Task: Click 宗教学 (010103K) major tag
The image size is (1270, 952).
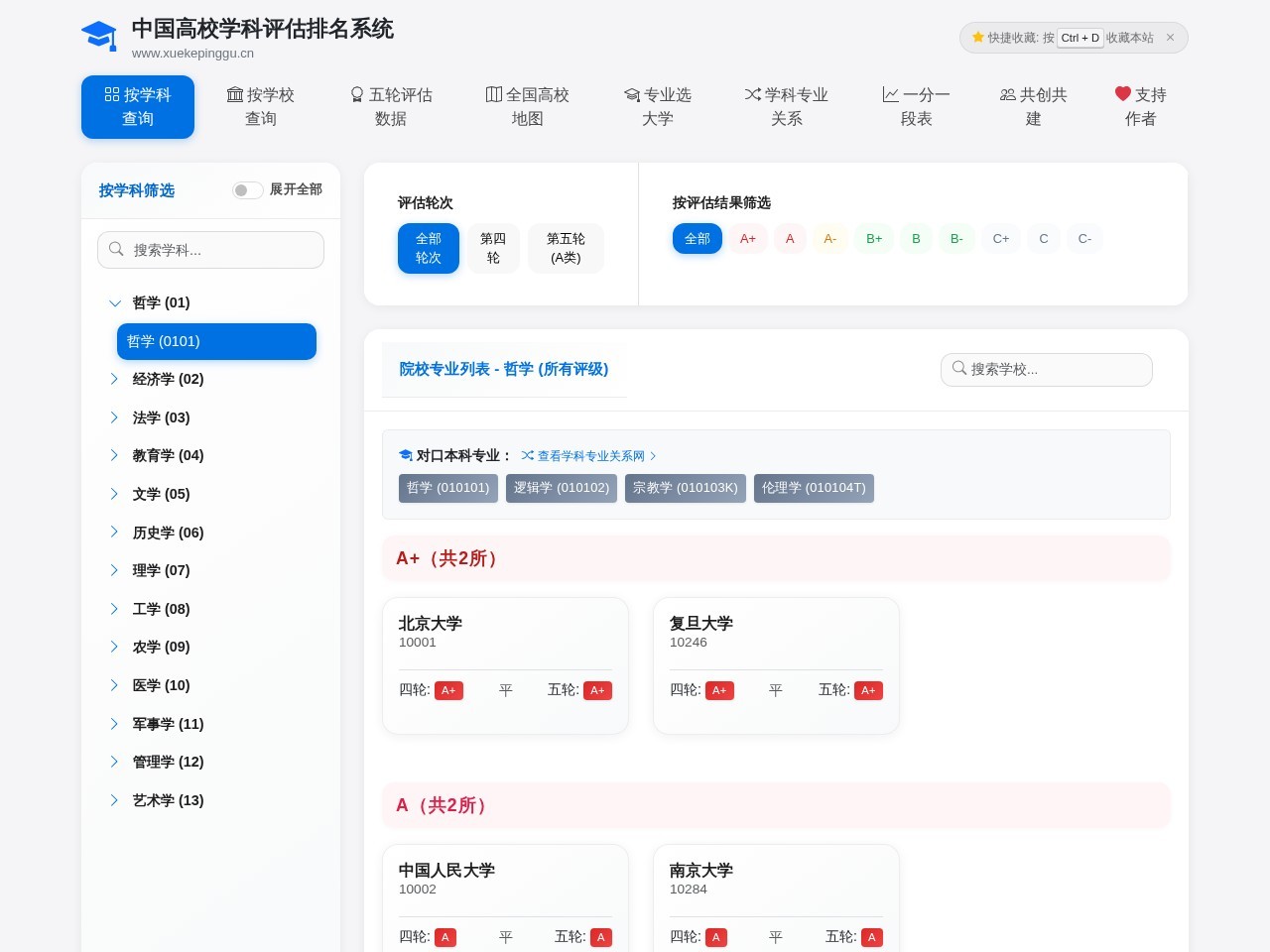Action: [686, 488]
